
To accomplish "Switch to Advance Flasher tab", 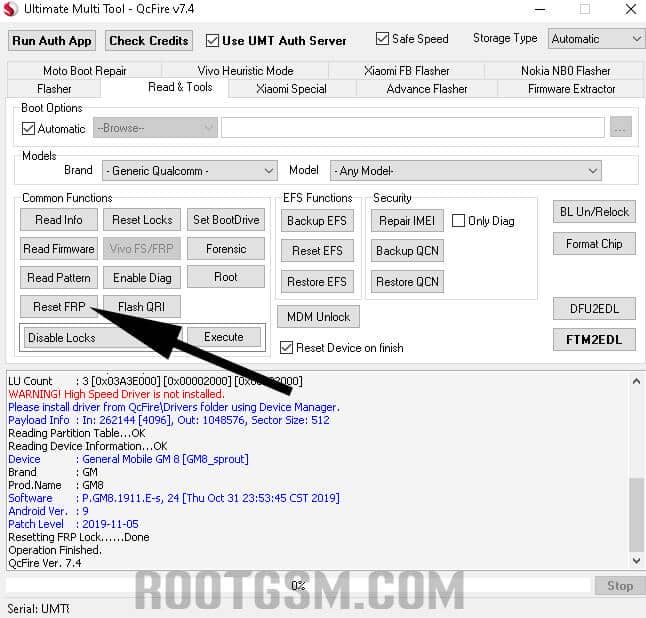I will (427, 89).
